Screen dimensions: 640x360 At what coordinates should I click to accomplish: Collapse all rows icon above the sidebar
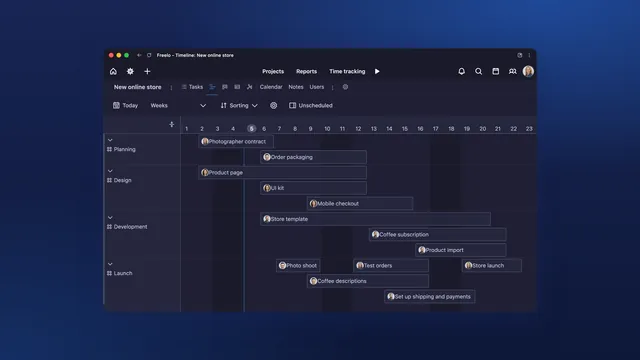pos(172,124)
